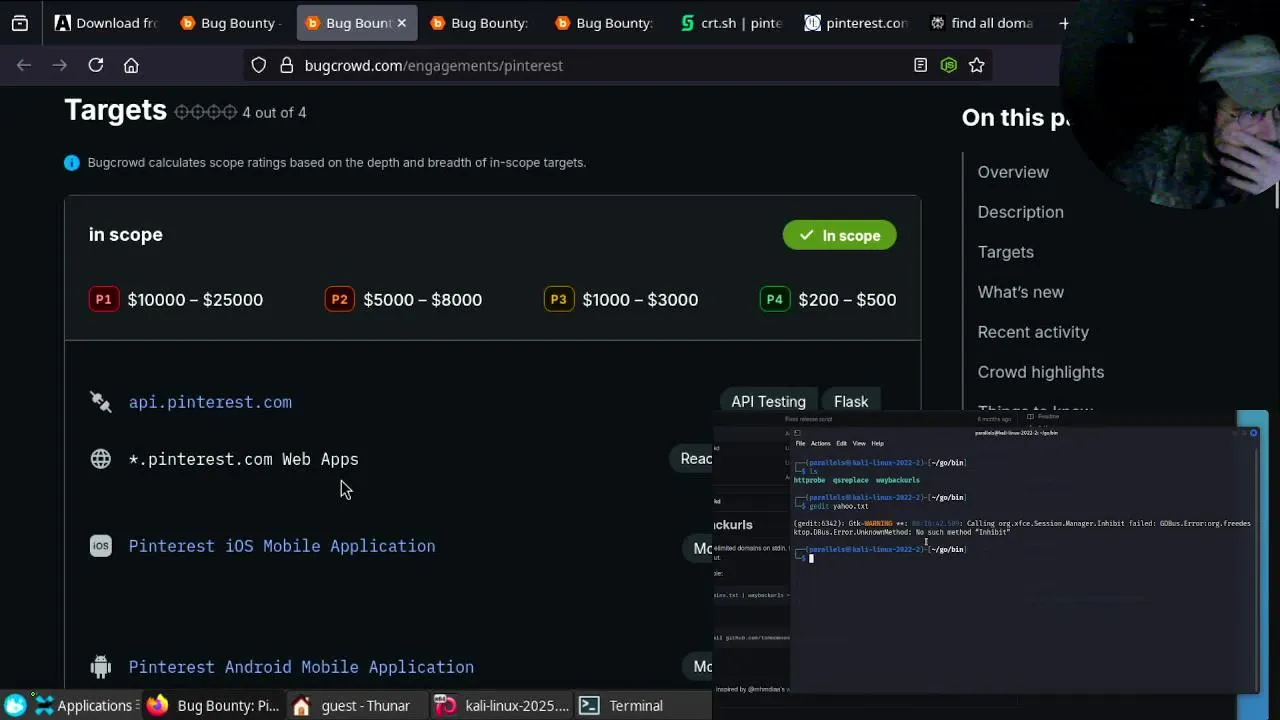The image size is (1280, 720).
Task: Select '*.pinterest.com Web Apps' target
Action: click(x=243, y=459)
